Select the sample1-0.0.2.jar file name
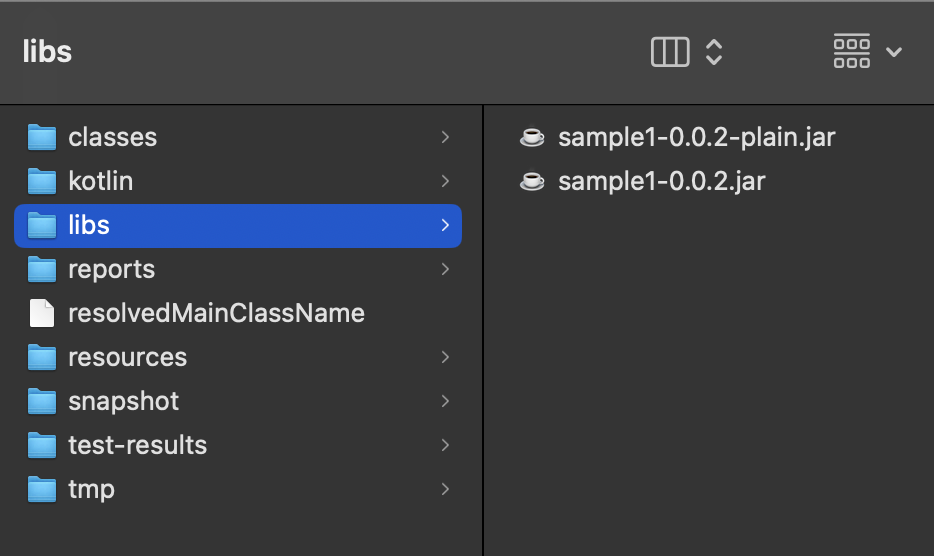Viewport: 934px width, 556px height. coord(661,181)
